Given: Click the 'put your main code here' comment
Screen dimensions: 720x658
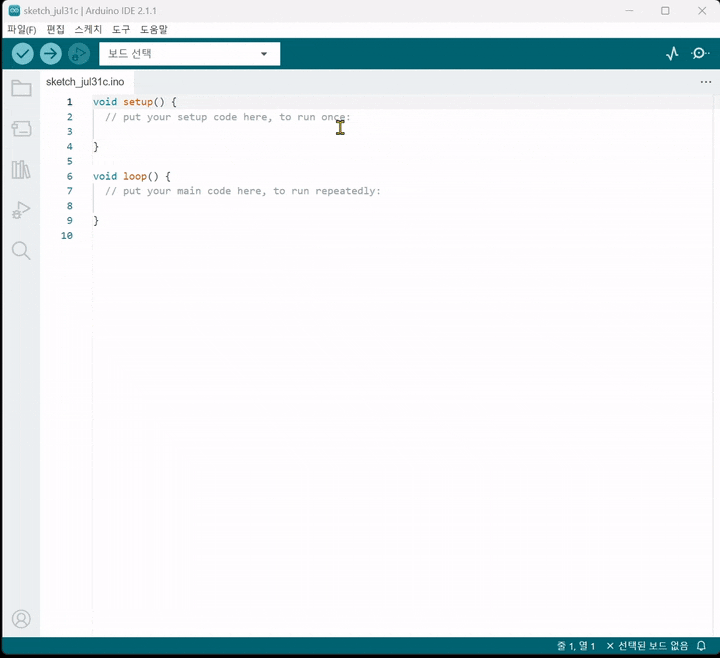Looking at the screenshot, I should 243,191.
